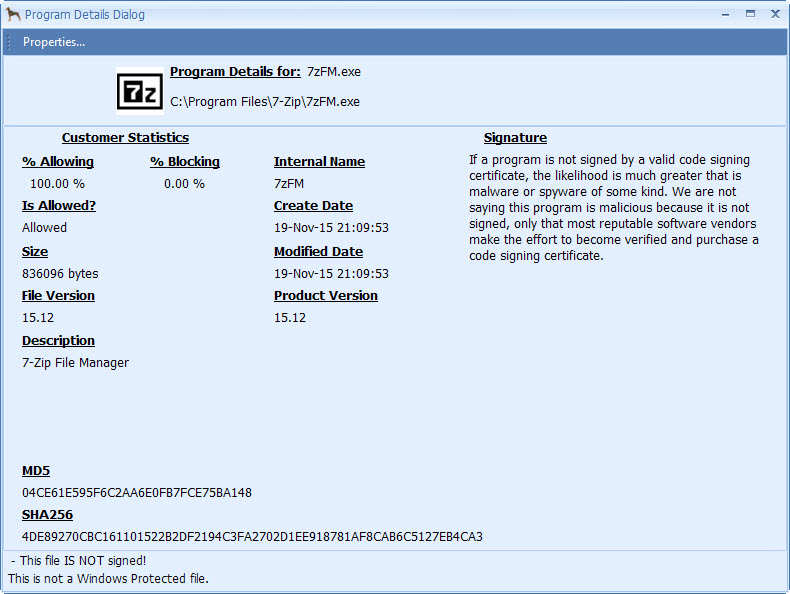
Task: Click the Program Details Dialog title text
Action: tap(85, 15)
